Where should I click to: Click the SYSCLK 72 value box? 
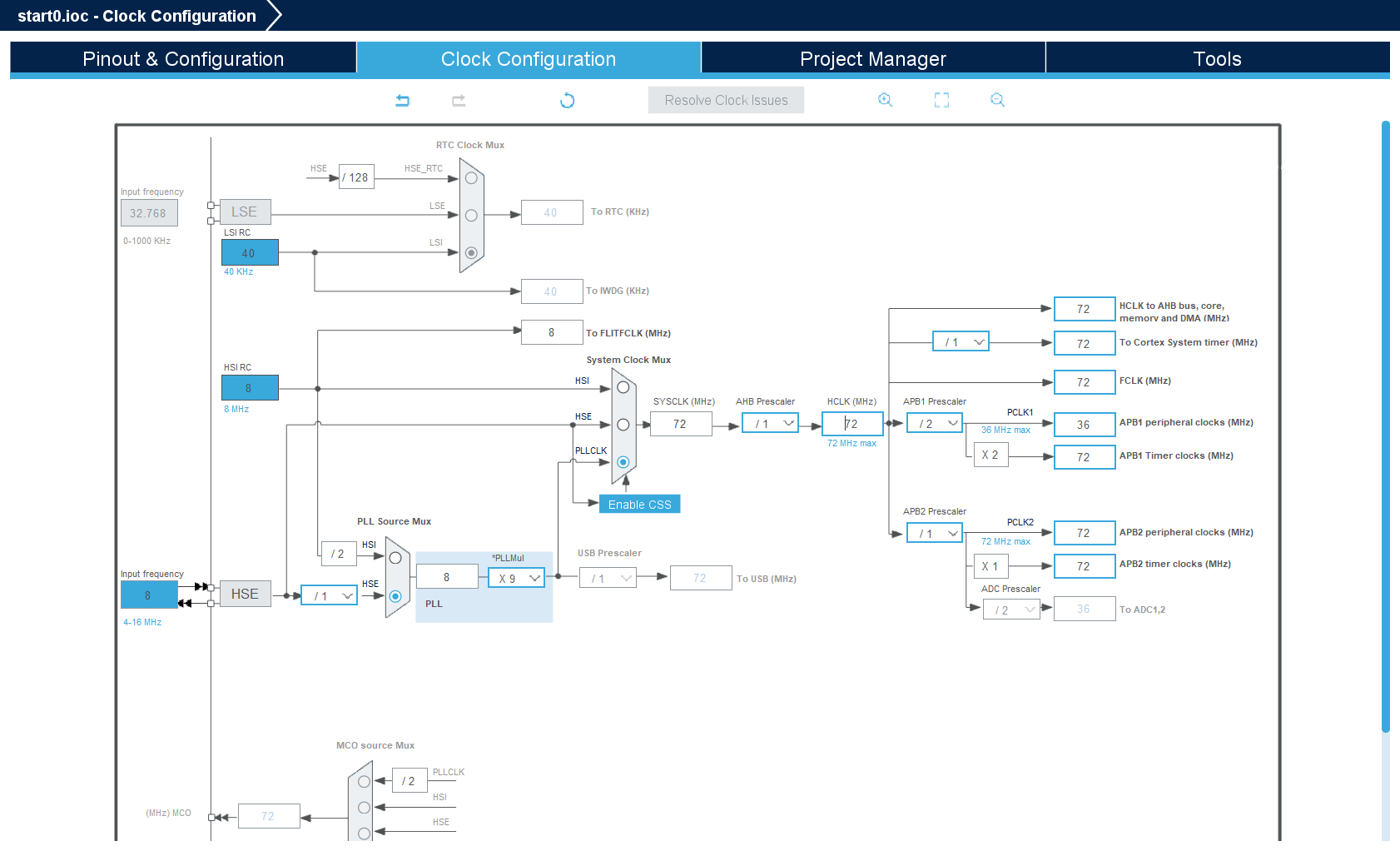681,424
